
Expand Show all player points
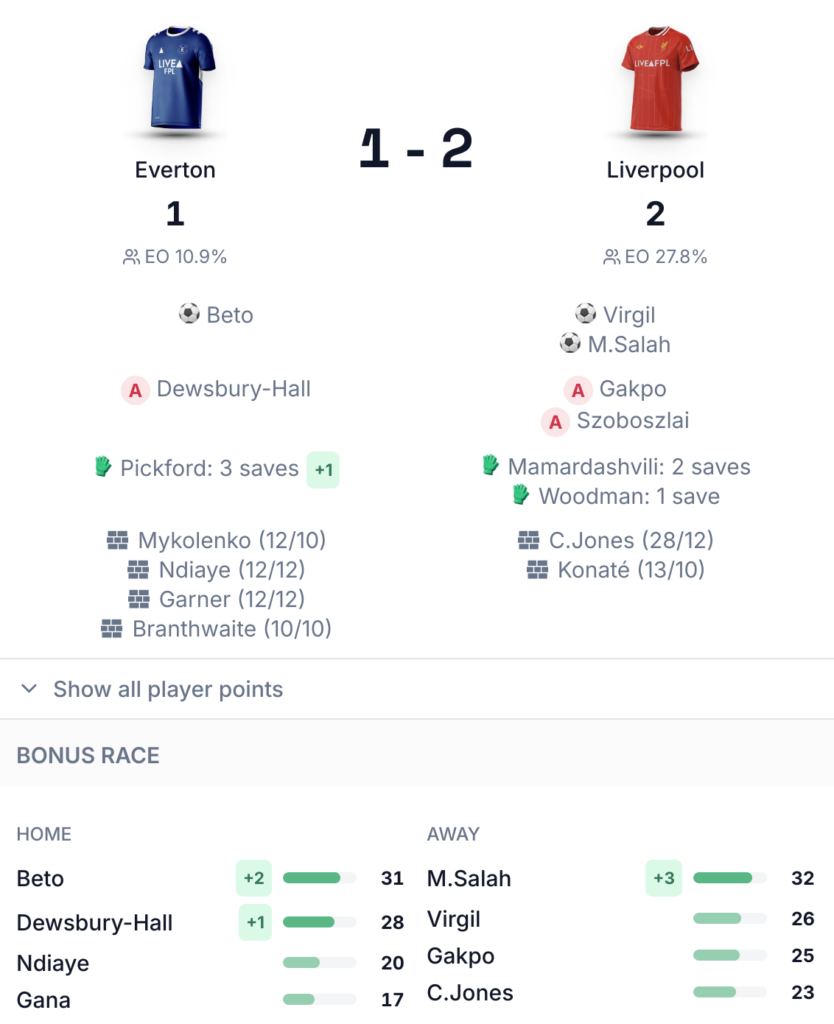pyautogui.click(x=168, y=689)
